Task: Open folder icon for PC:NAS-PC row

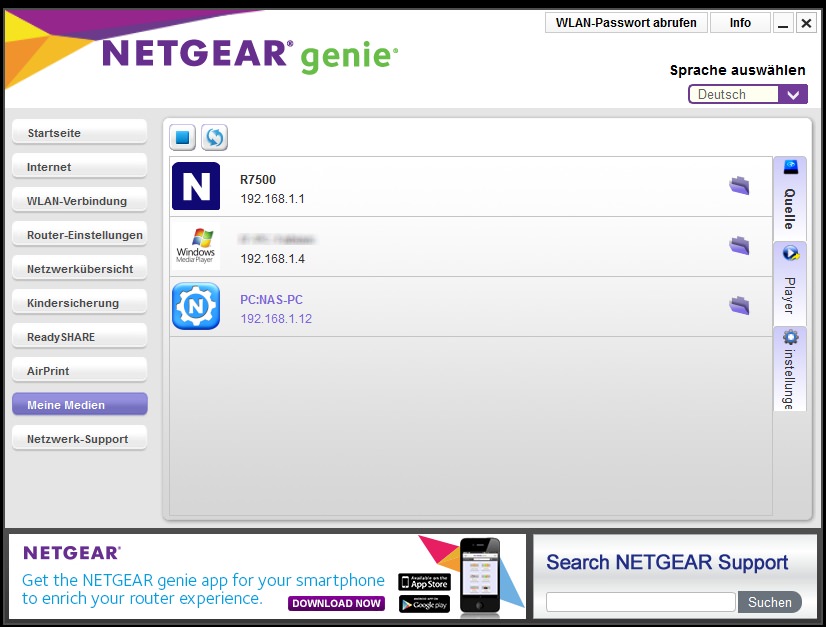Action: [x=739, y=306]
